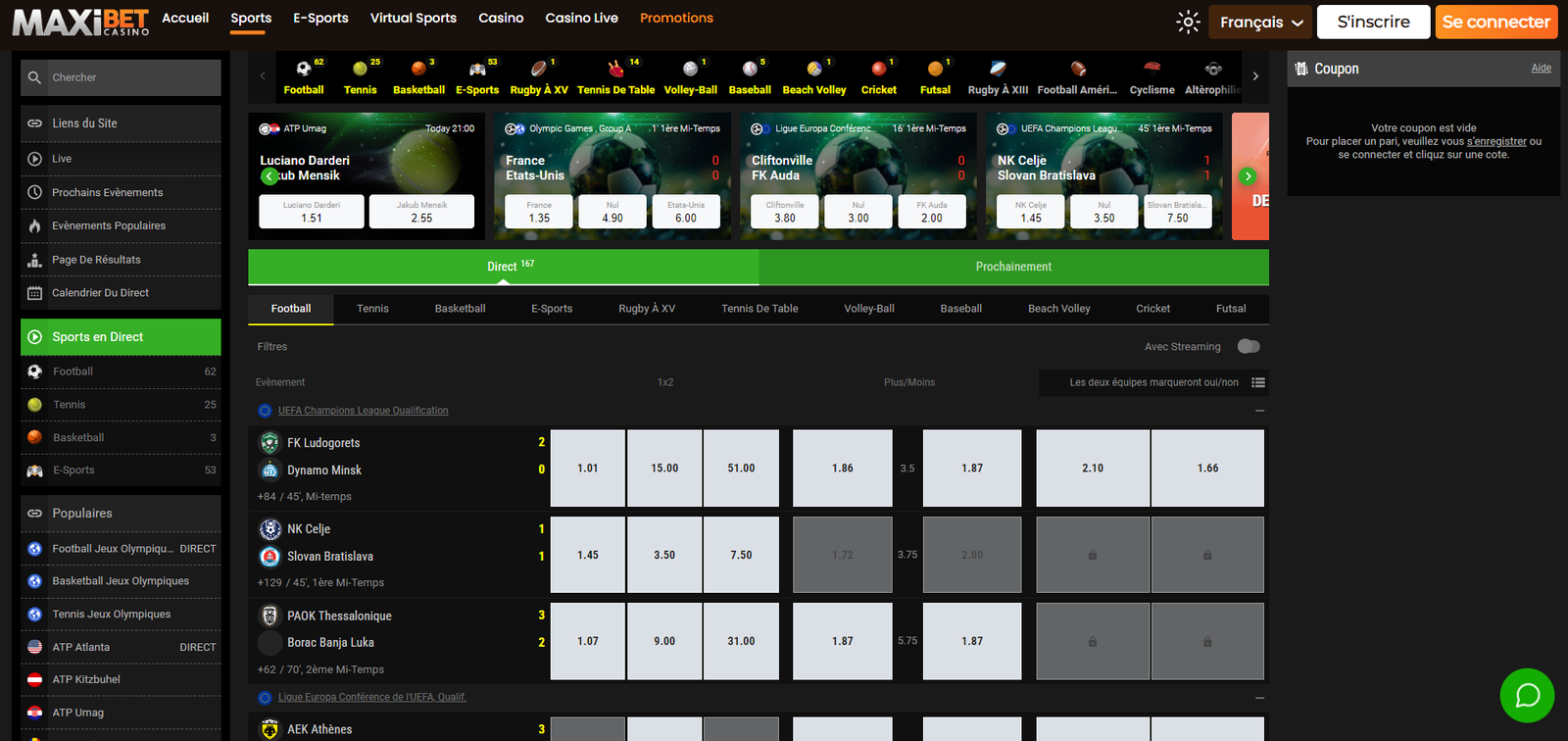Click the s'enregistrer link in coupon
Screen dimensions: 1568x741
(1496, 142)
